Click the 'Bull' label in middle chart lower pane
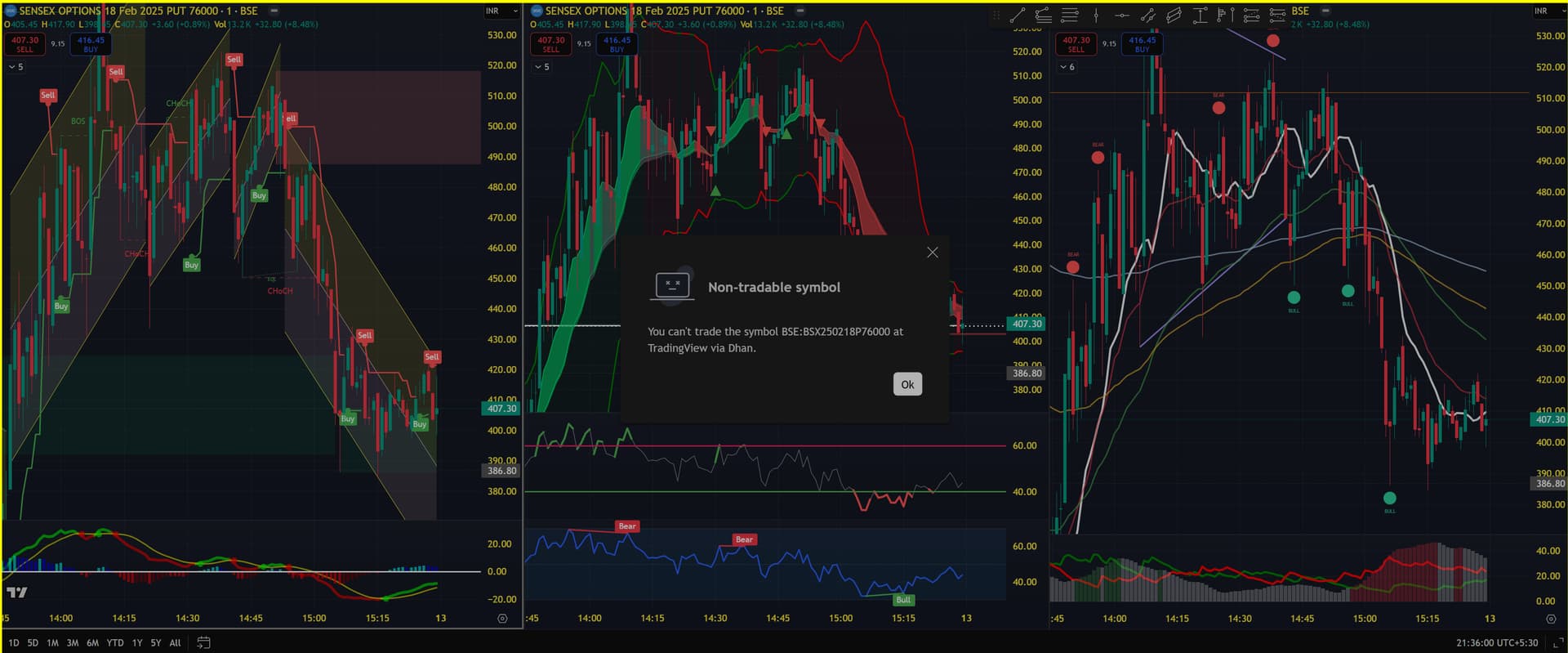This screenshot has height=653, width=1568. [903, 600]
